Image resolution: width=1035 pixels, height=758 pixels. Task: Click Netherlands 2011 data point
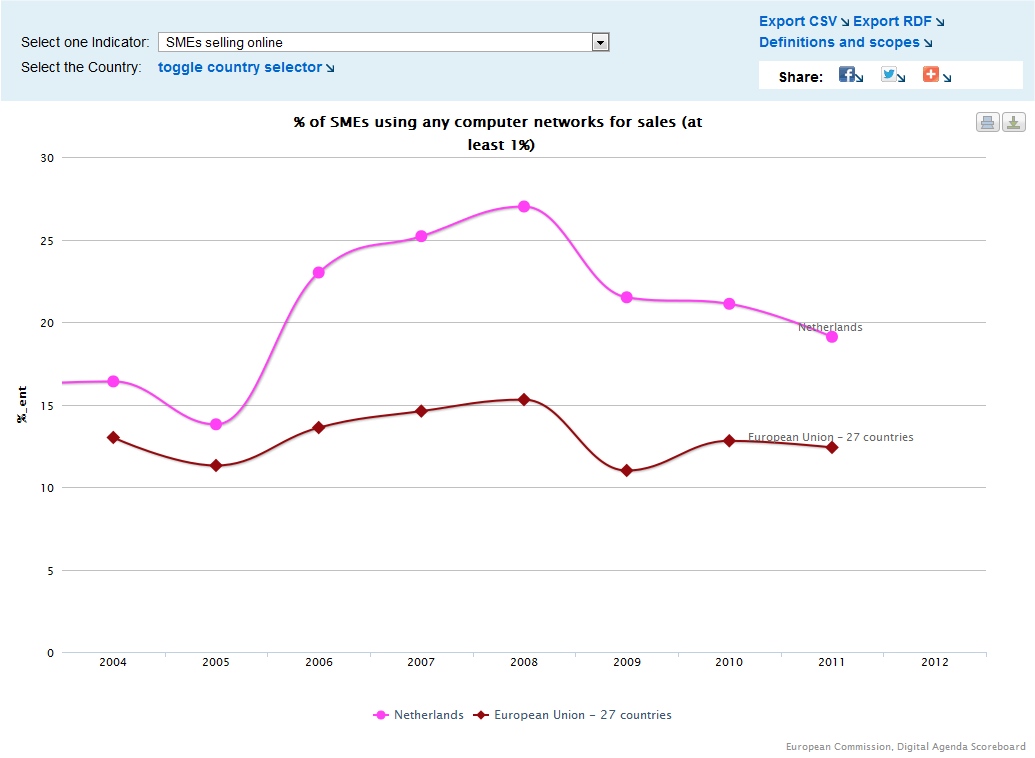tap(832, 337)
